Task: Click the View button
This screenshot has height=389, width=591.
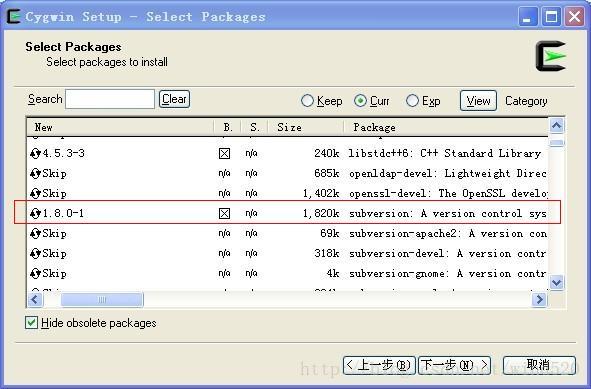Action: [x=478, y=101]
